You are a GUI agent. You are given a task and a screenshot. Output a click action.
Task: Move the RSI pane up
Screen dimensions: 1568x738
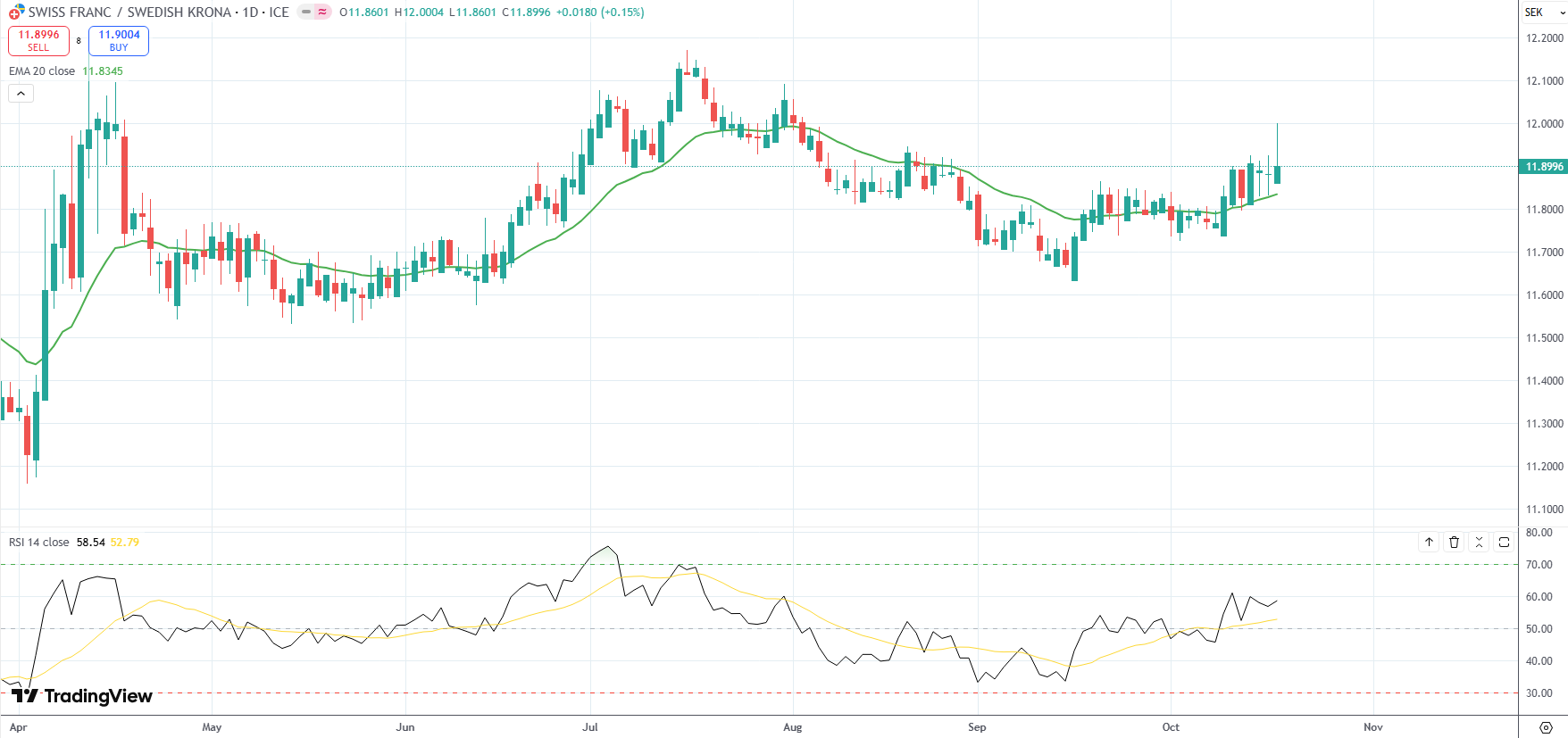[x=1429, y=542]
